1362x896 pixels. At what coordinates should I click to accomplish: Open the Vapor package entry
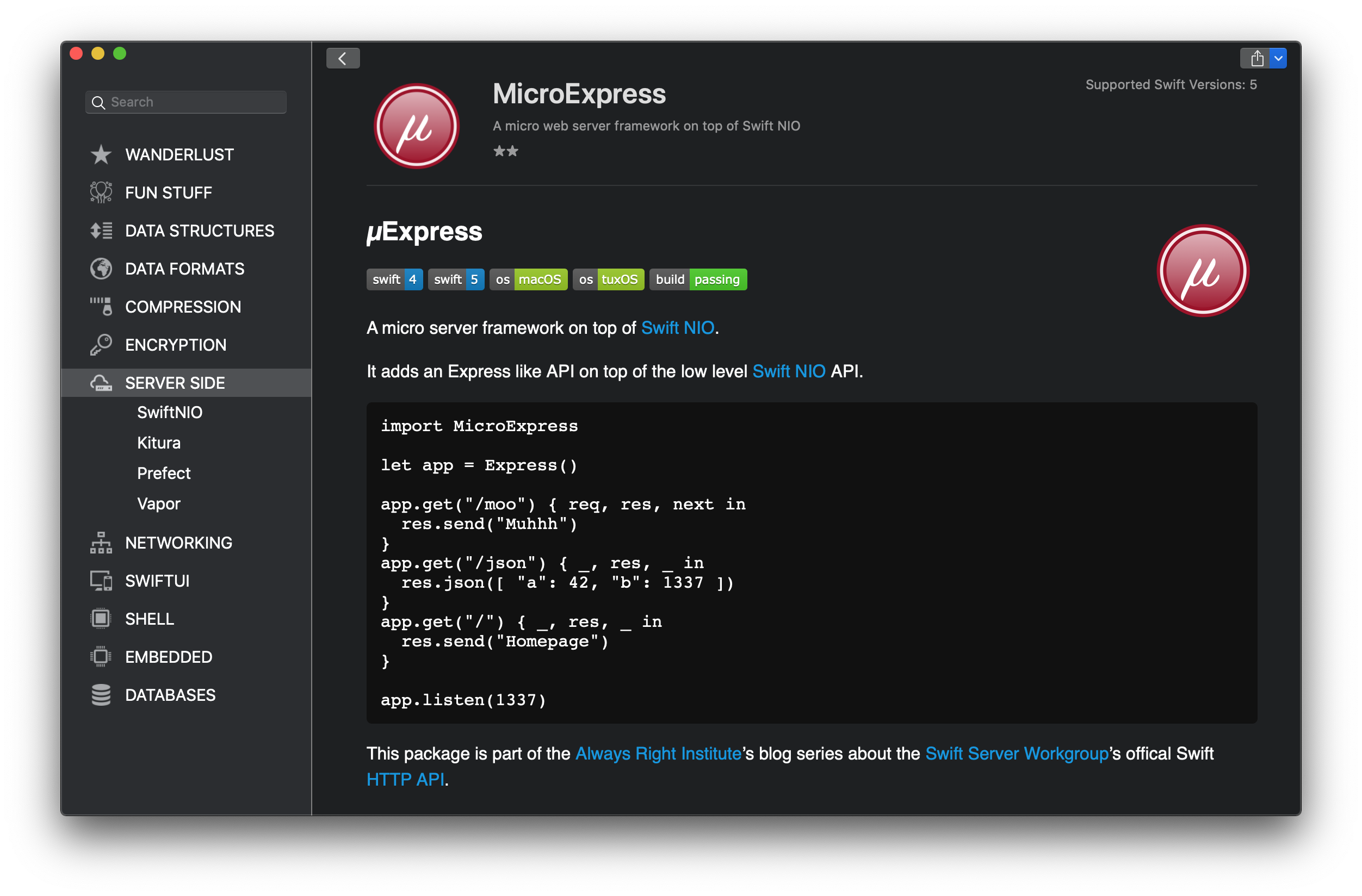point(158,503)
